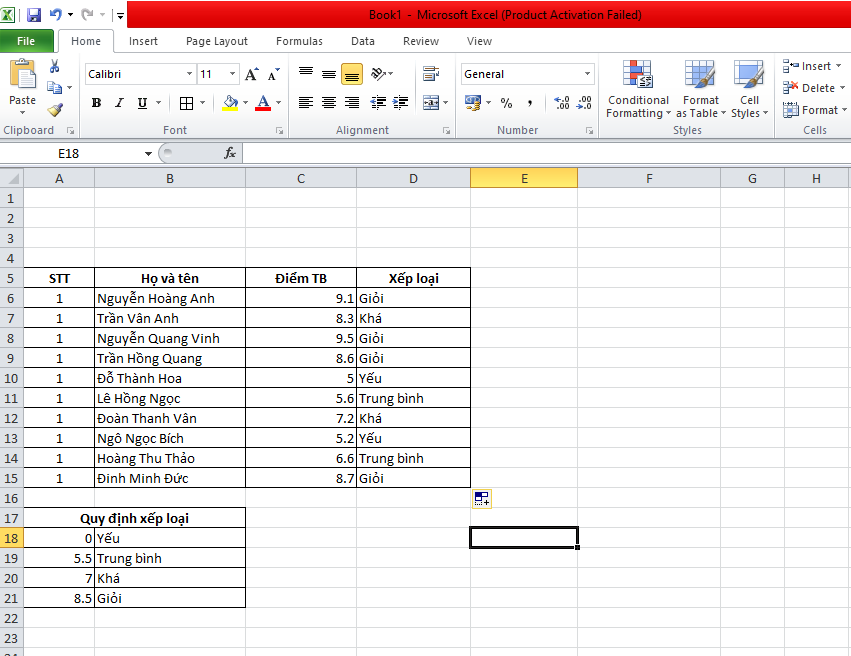Click Increase Indent icon
Viewport: 851px width, 656px height.
pyautogui.click(x=401, y=103)
